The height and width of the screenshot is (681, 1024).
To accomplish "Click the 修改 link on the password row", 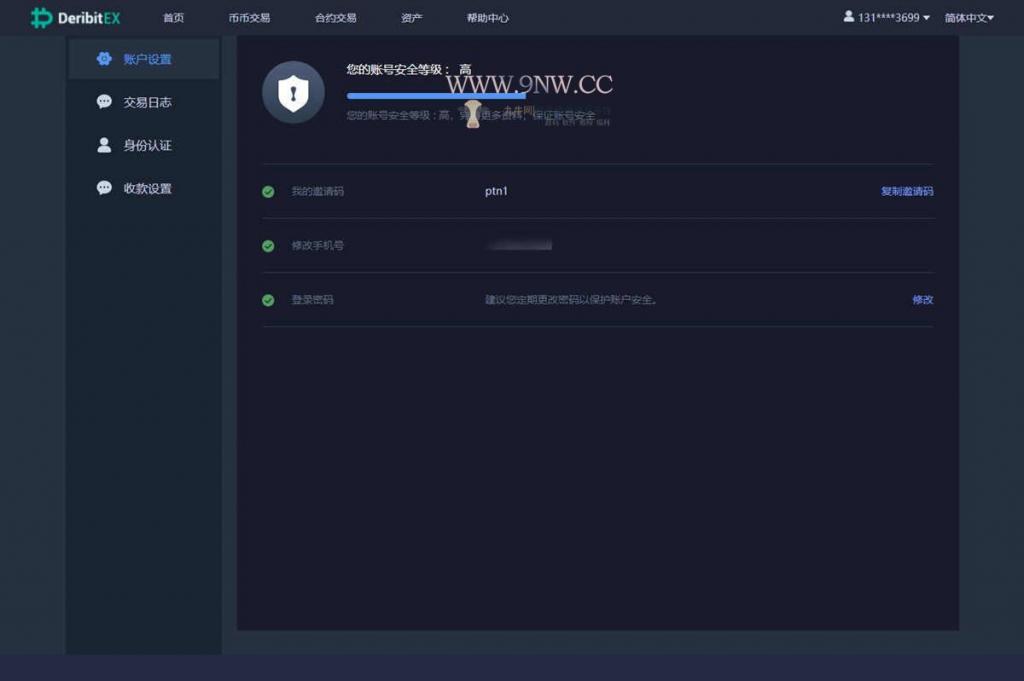I will [921, 299].
